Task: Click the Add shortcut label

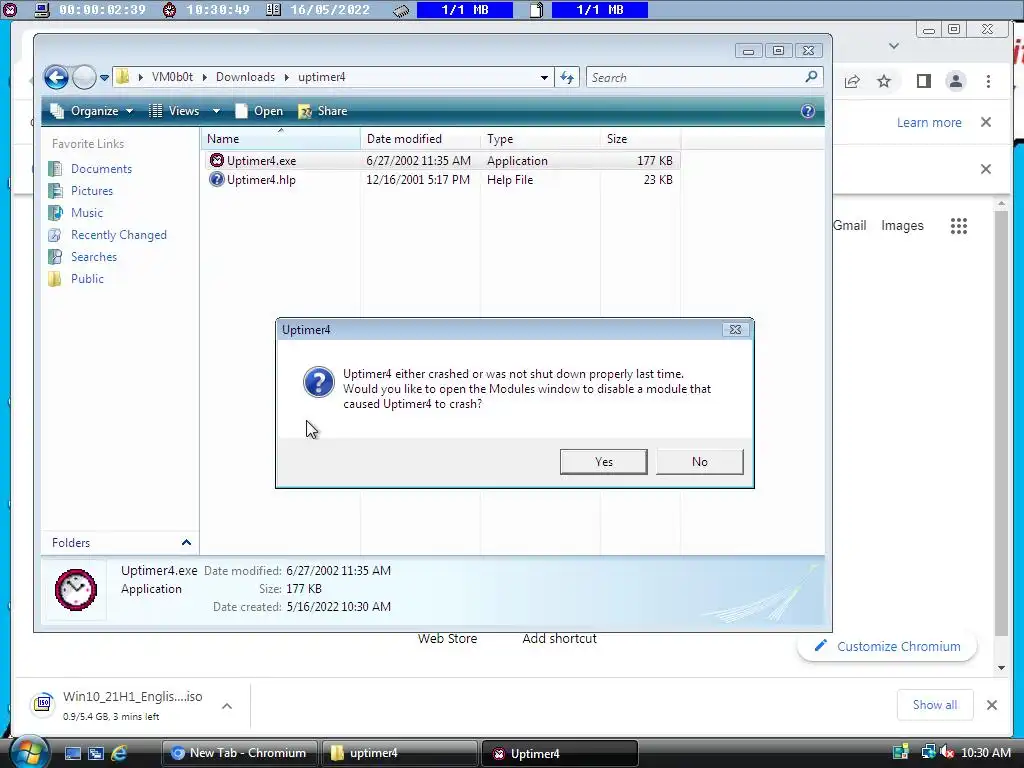Action: point(559,639)
